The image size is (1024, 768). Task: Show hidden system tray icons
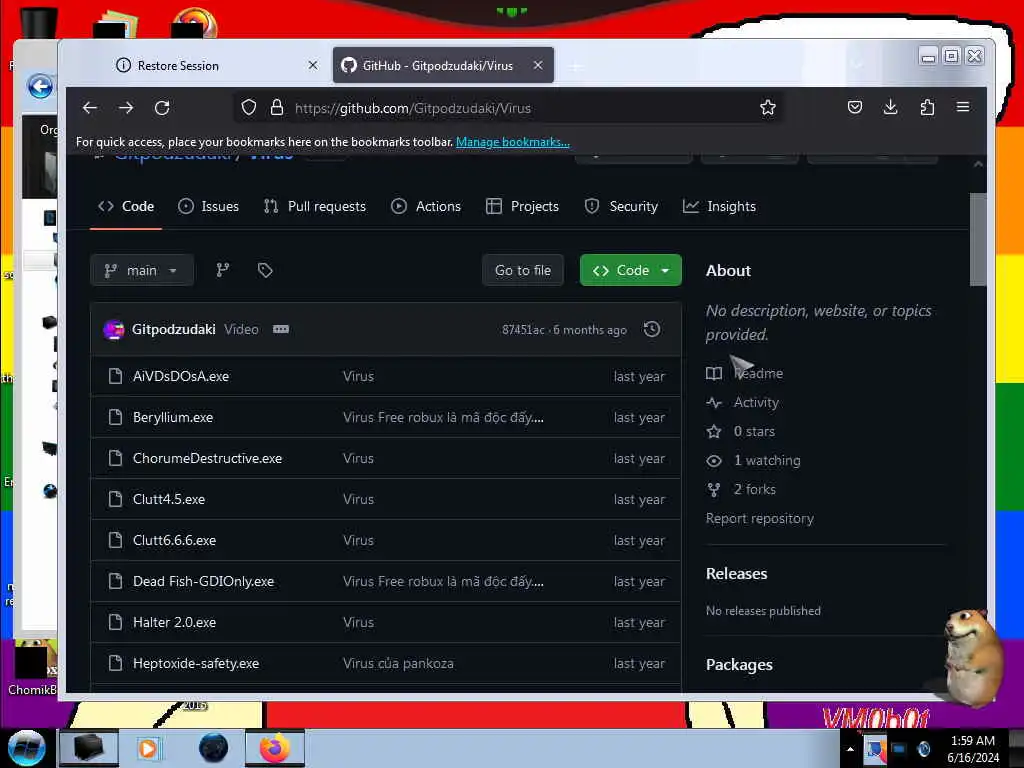(850, 749)
